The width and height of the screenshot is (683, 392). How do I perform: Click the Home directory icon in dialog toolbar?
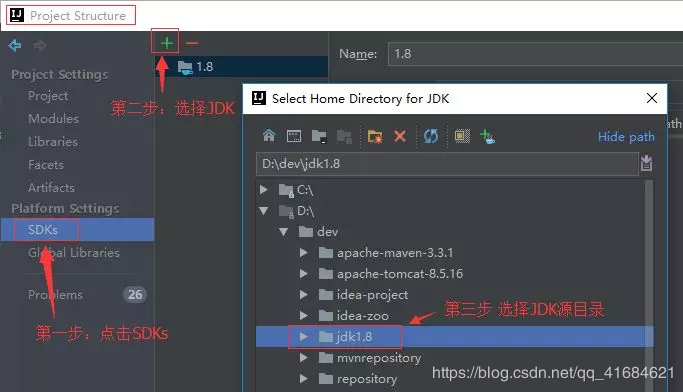pyautogui.click(x=269, y=136)
